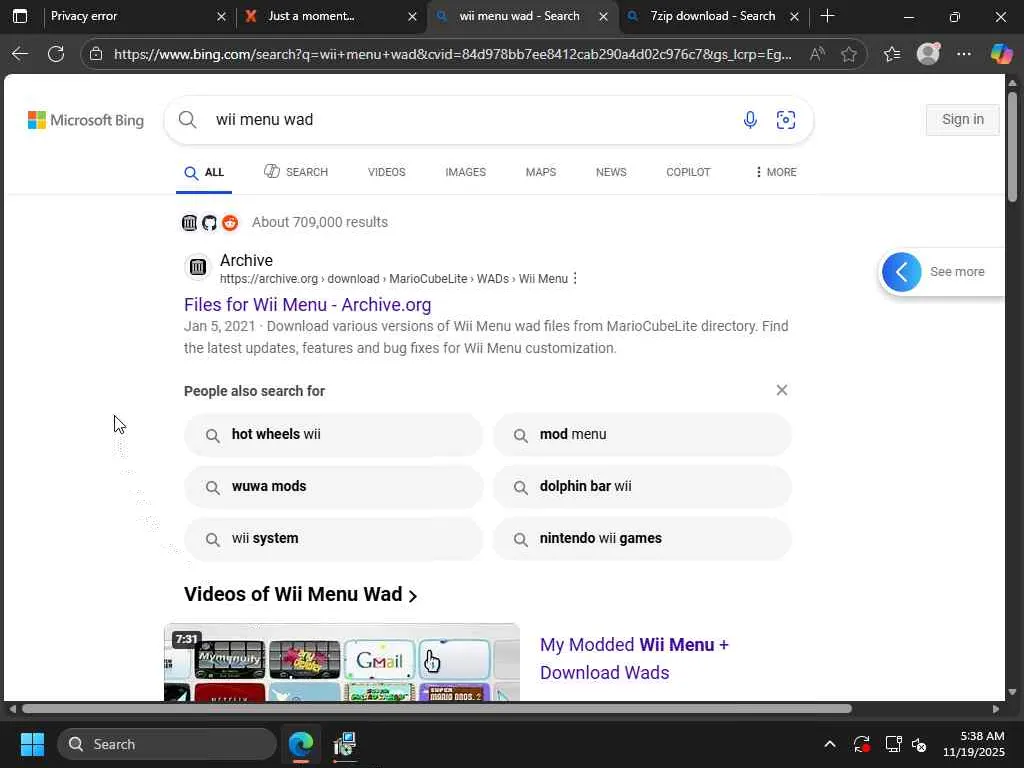The height and width of the screenshot is (768, 1024).
Task: Switch to the Just a moment tab
Action: (319, 16)
